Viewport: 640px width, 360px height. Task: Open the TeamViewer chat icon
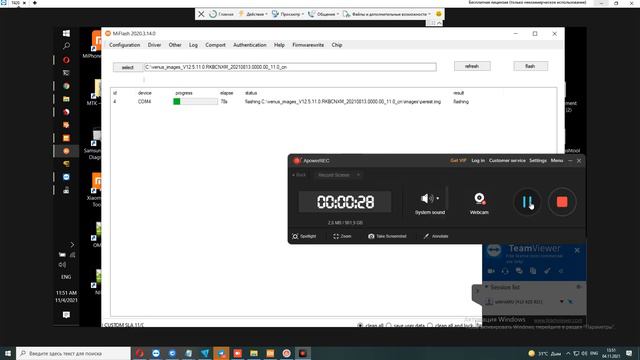pyautogui.click(x=519, y=271)
